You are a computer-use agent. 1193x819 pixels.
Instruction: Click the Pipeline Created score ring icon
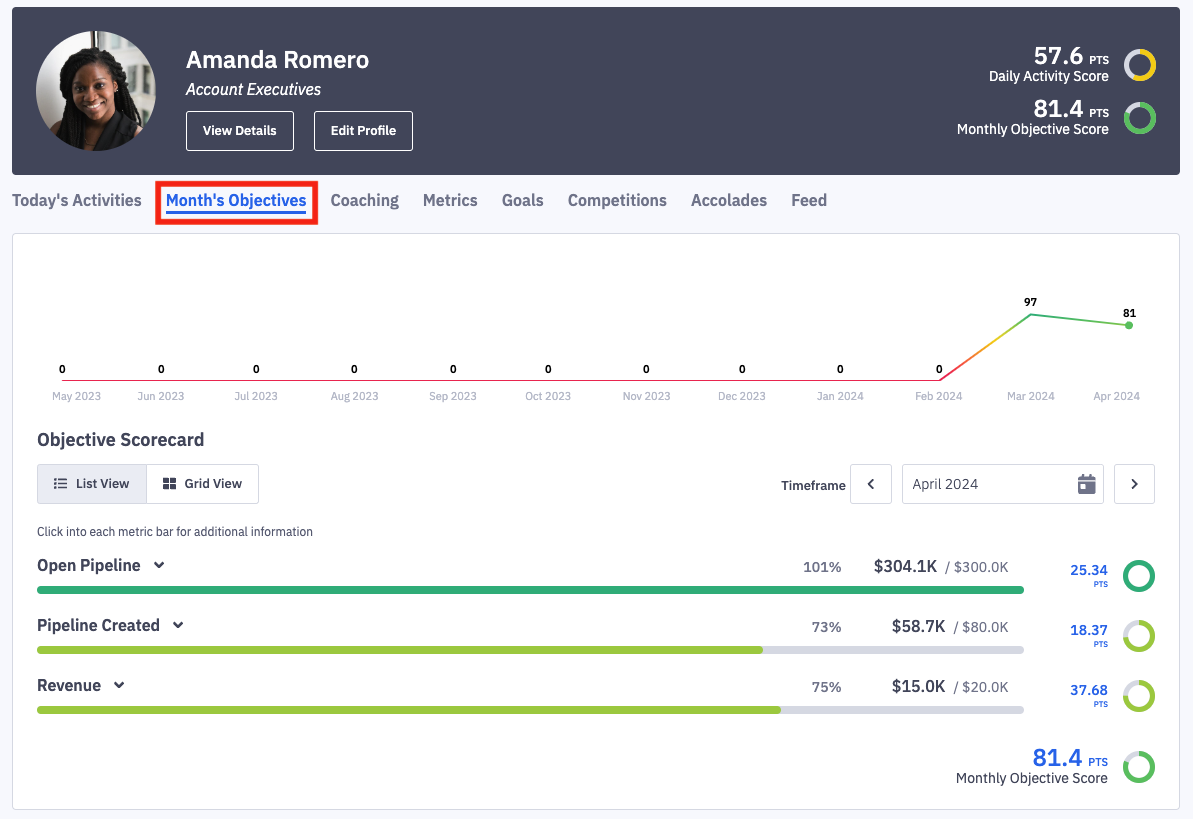(1138, 636)
